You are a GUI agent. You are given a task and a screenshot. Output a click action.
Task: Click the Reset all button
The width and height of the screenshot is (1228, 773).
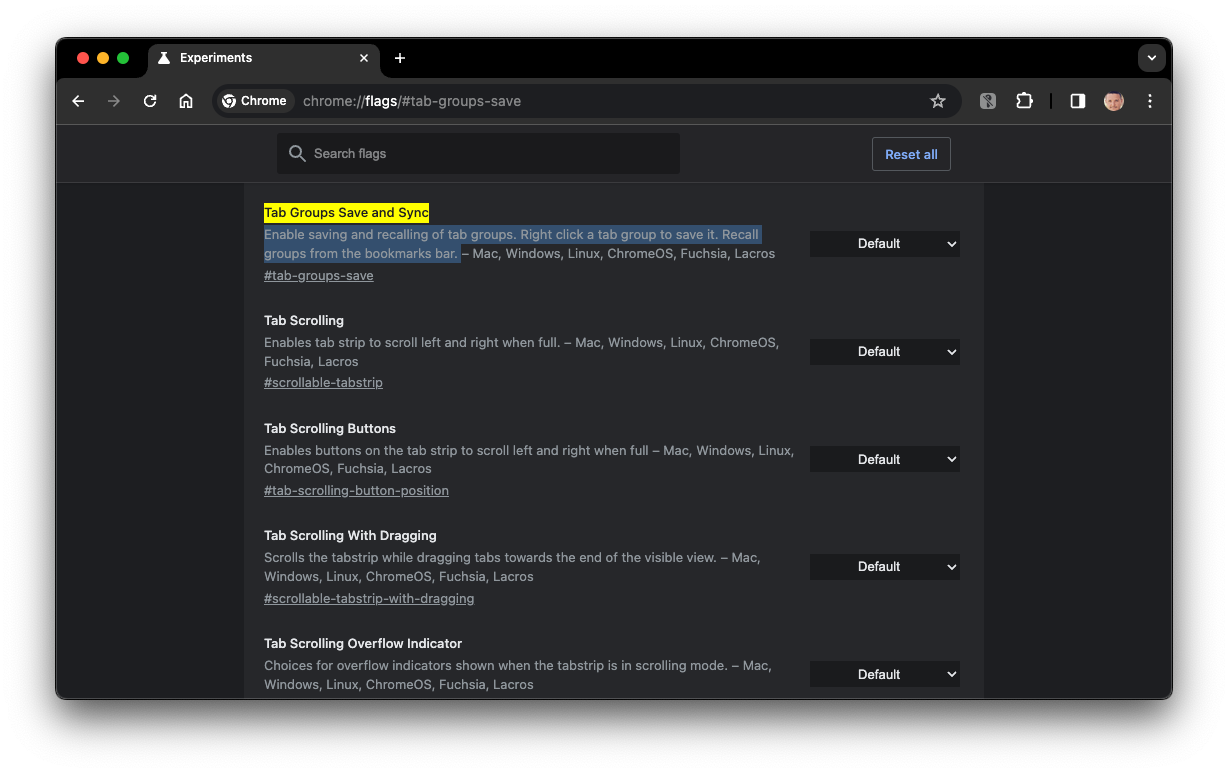point(911,154)
